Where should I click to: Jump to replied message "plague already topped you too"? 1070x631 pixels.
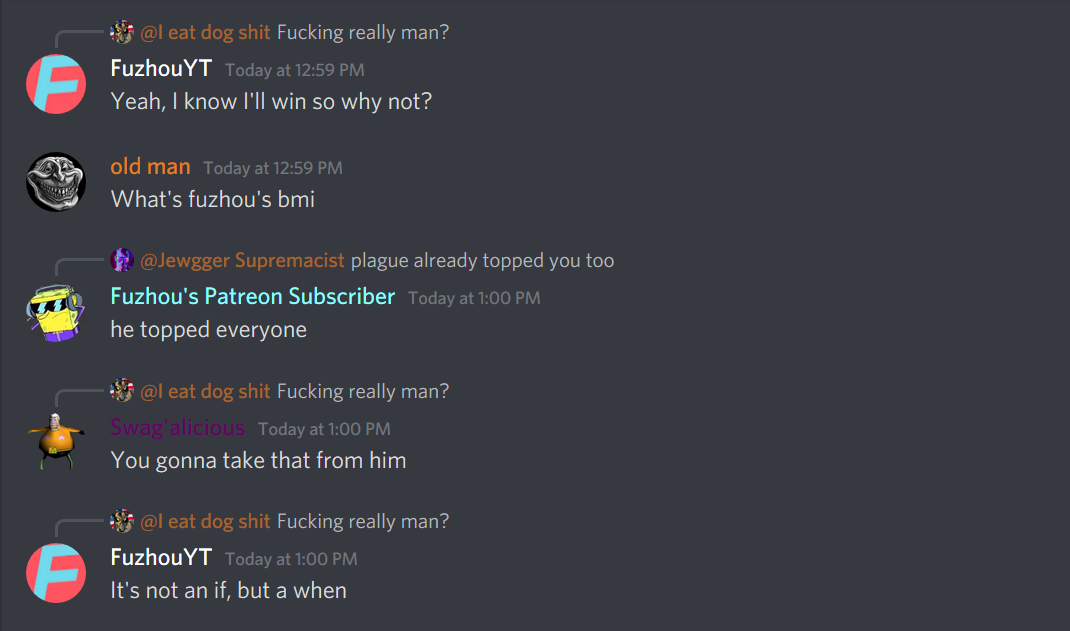482,260
